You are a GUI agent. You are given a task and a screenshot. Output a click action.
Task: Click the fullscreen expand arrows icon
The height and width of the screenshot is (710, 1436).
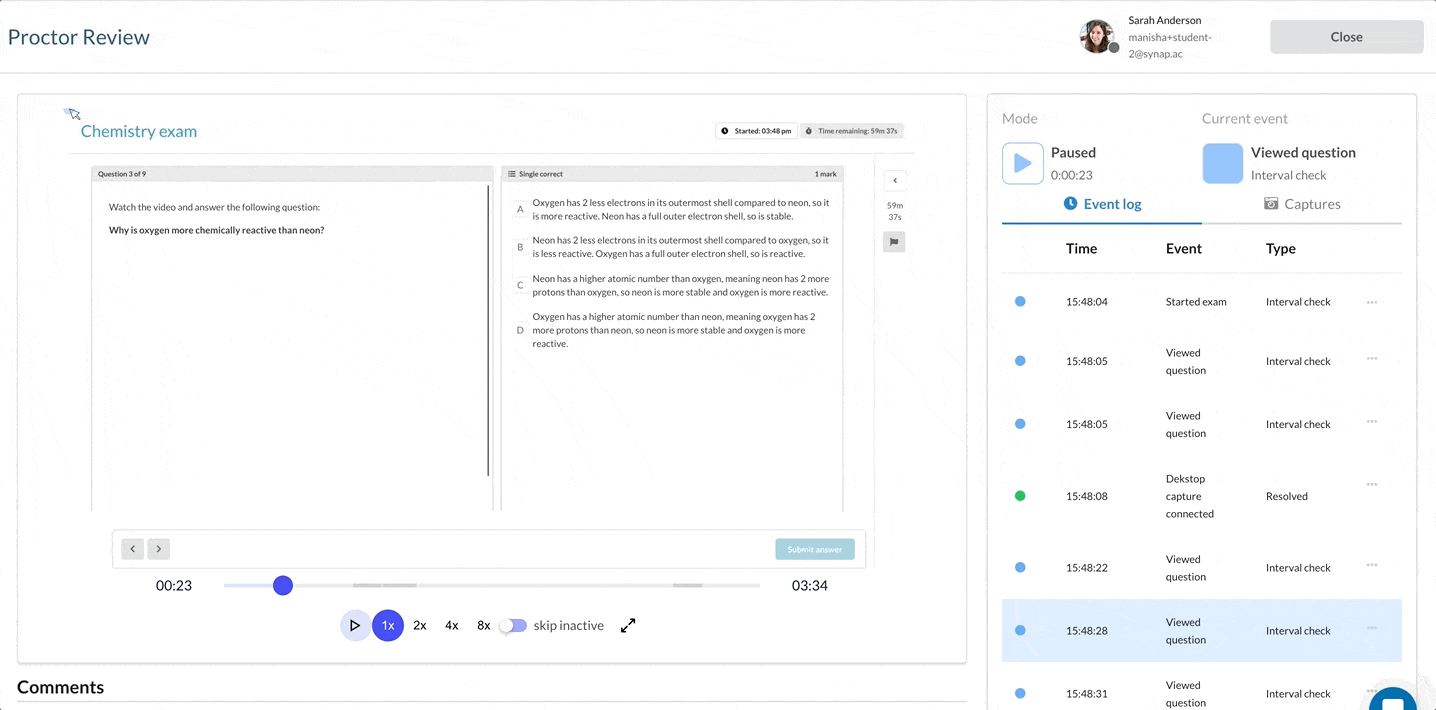point(628,626)
